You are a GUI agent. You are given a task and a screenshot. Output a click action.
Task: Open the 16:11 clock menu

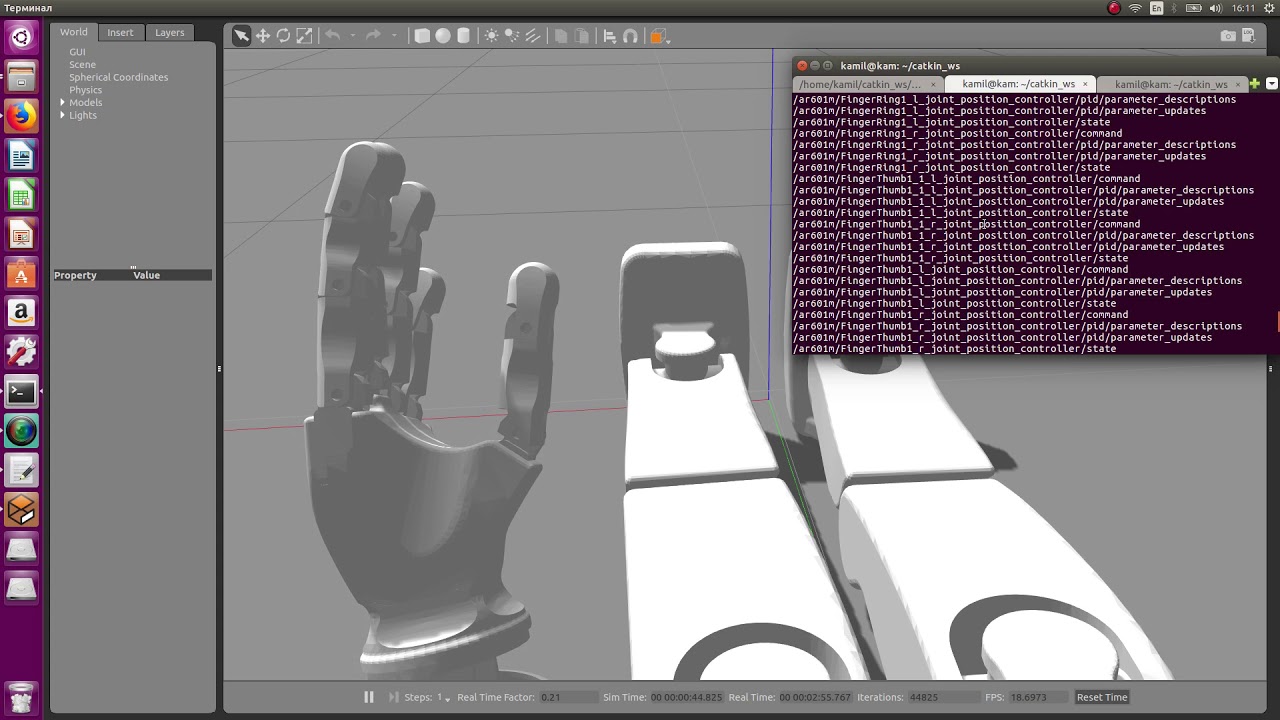tap(1243, 8)
